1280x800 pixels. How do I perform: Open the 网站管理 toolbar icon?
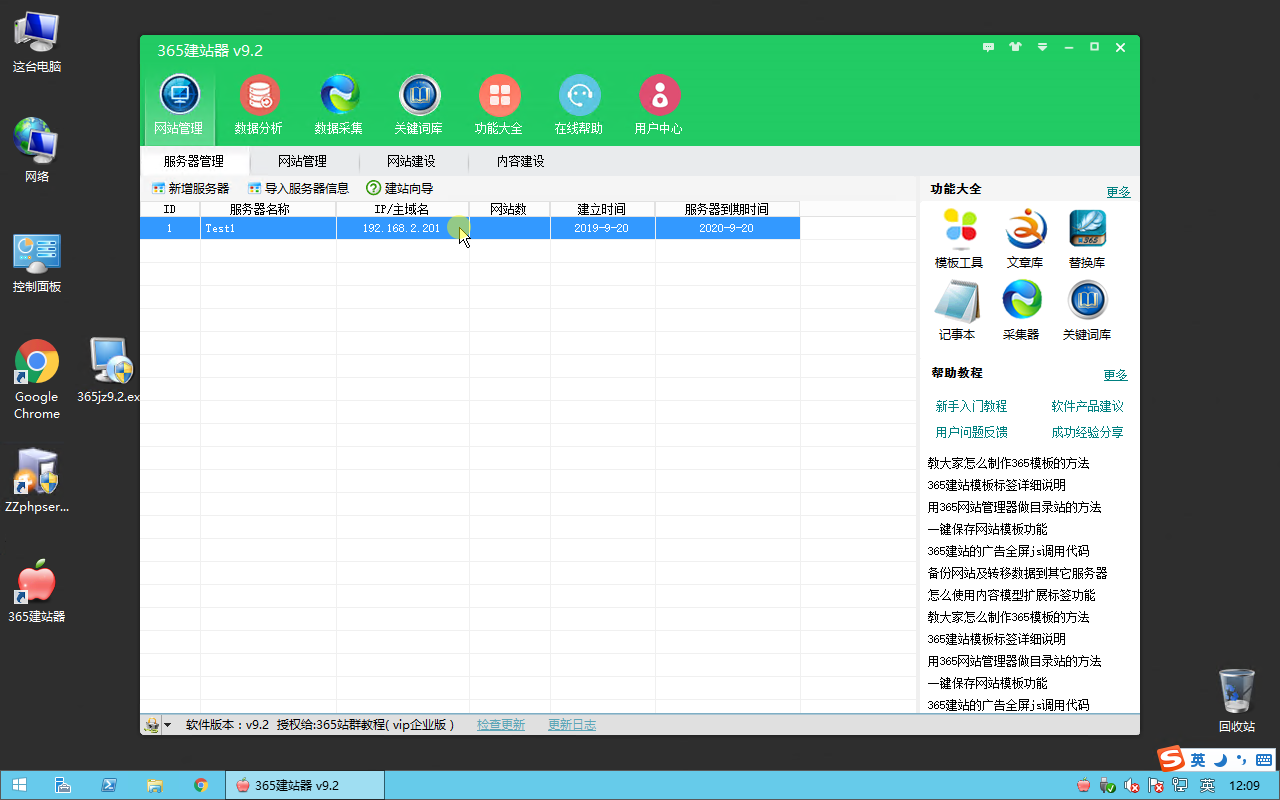tap(179, 106)
